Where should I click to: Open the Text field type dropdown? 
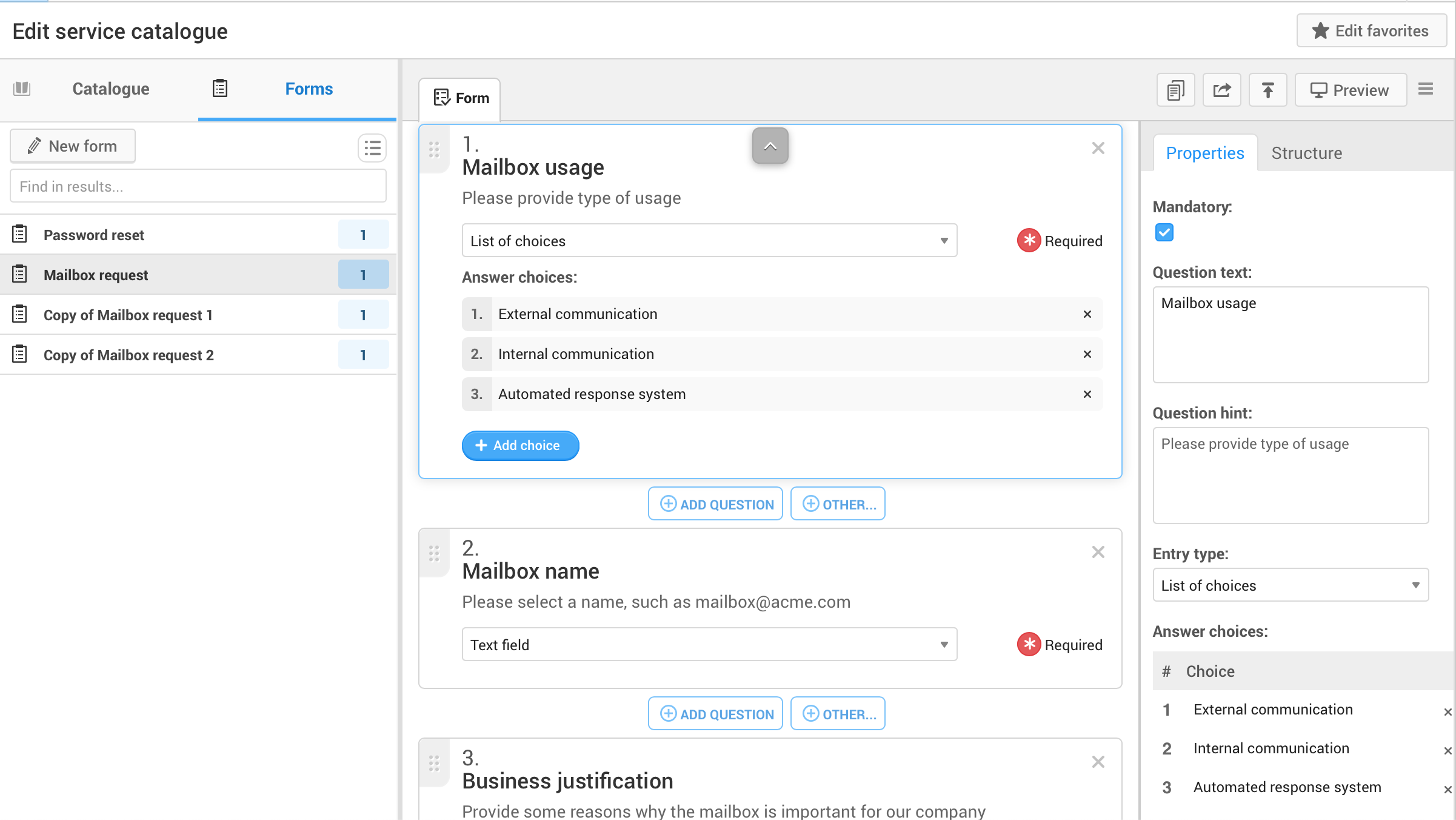(709, 645)
